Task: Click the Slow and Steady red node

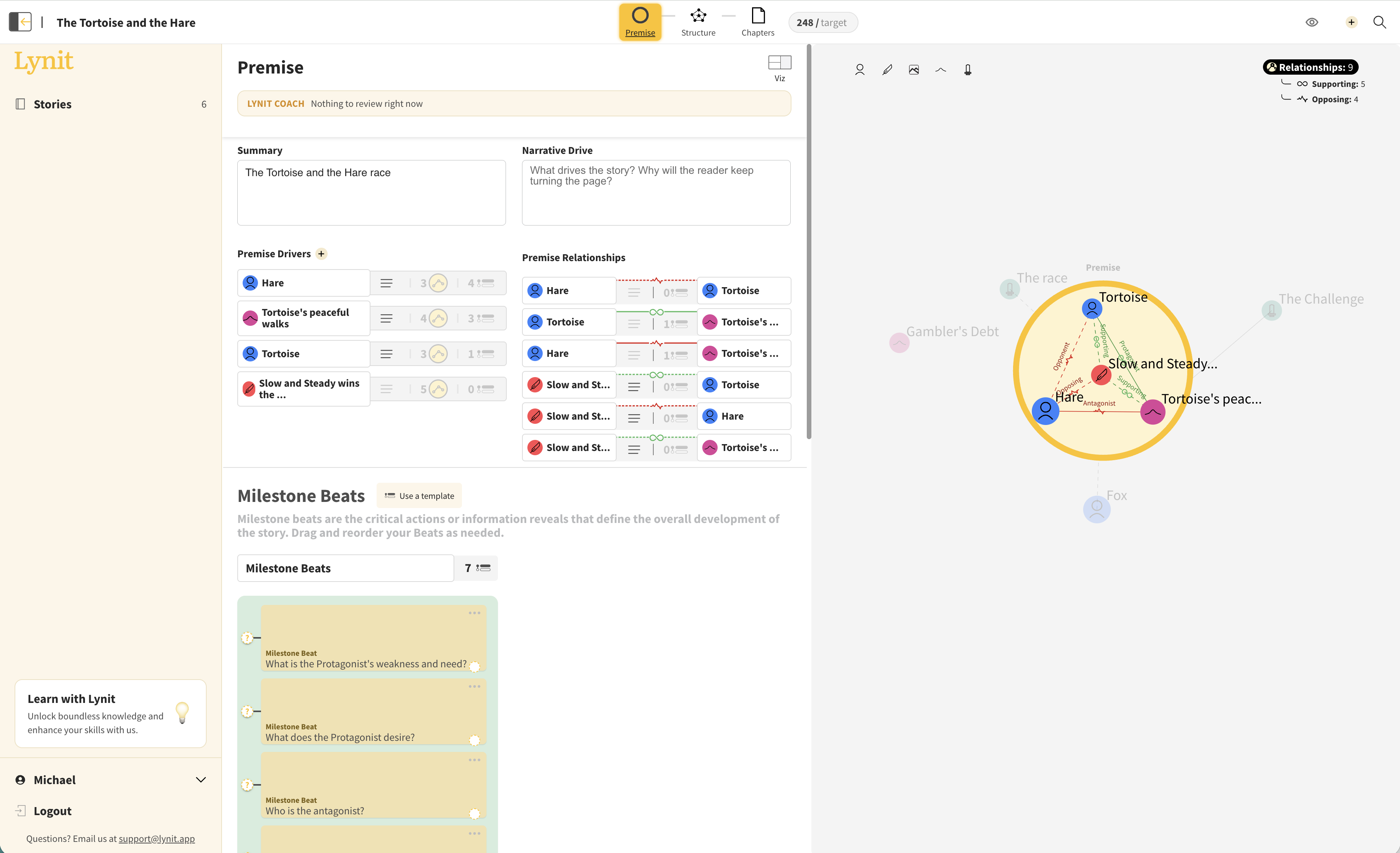Action: [x=1101, y=374]
